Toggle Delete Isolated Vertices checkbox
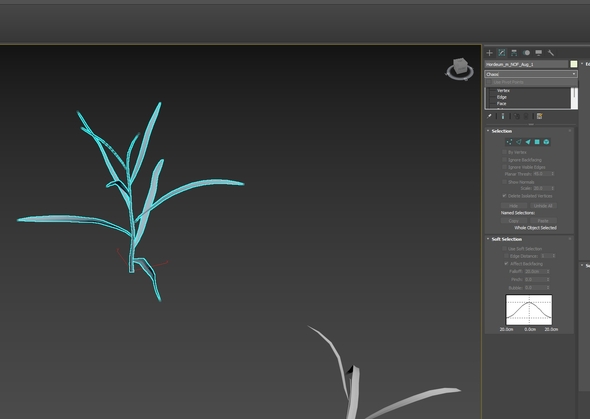The width and height of the screenshot is (590, 419). 504,196
